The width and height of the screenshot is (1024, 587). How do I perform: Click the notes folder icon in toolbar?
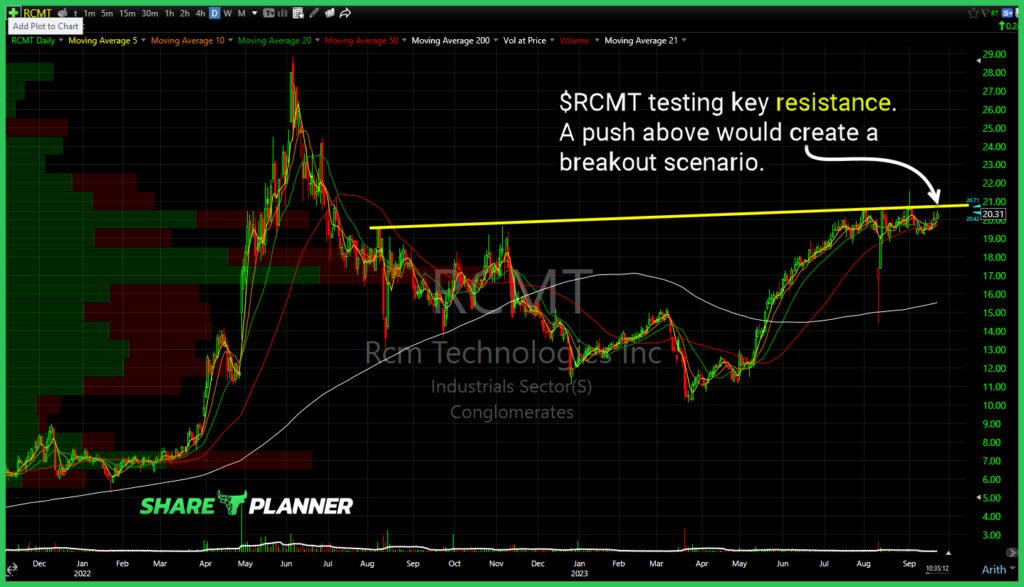tap(330, 13)
